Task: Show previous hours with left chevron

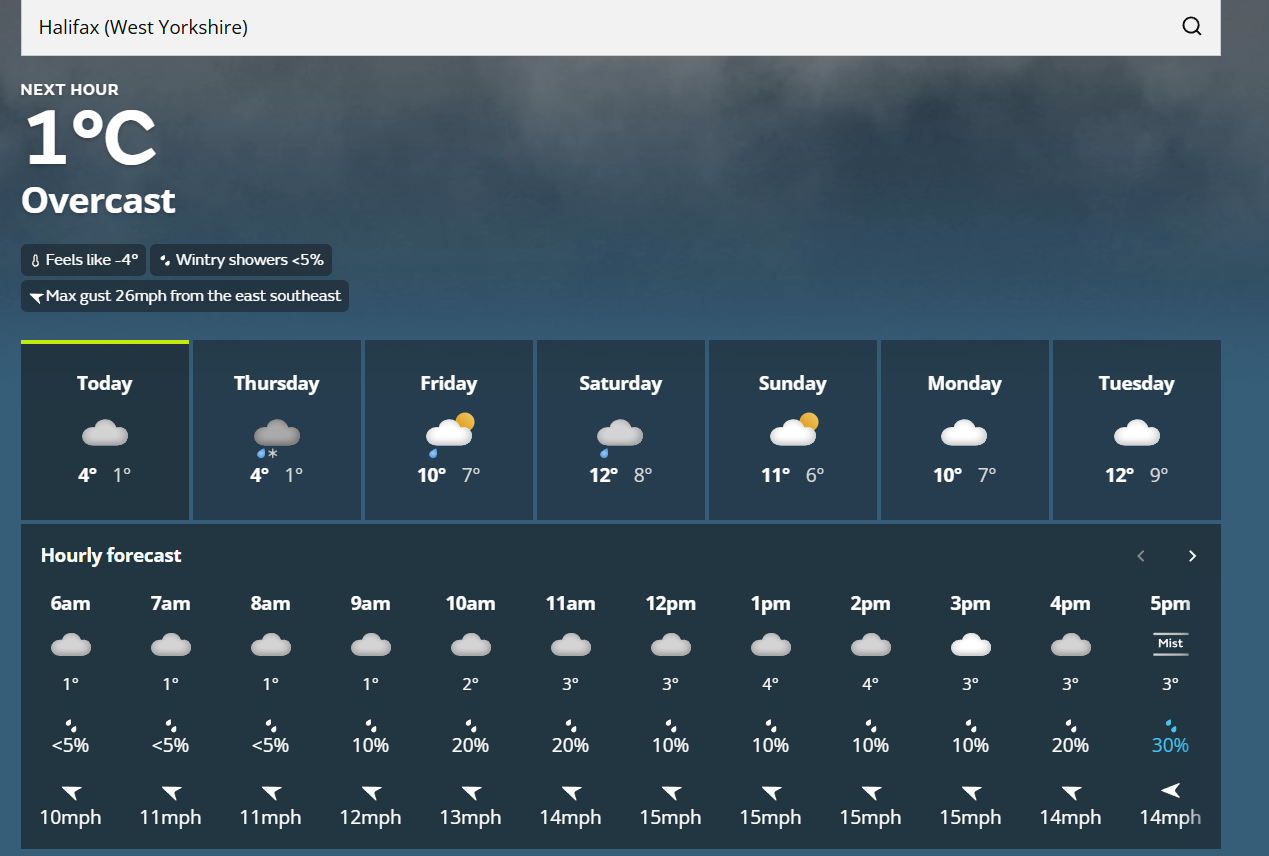Action: point(1141,556)
